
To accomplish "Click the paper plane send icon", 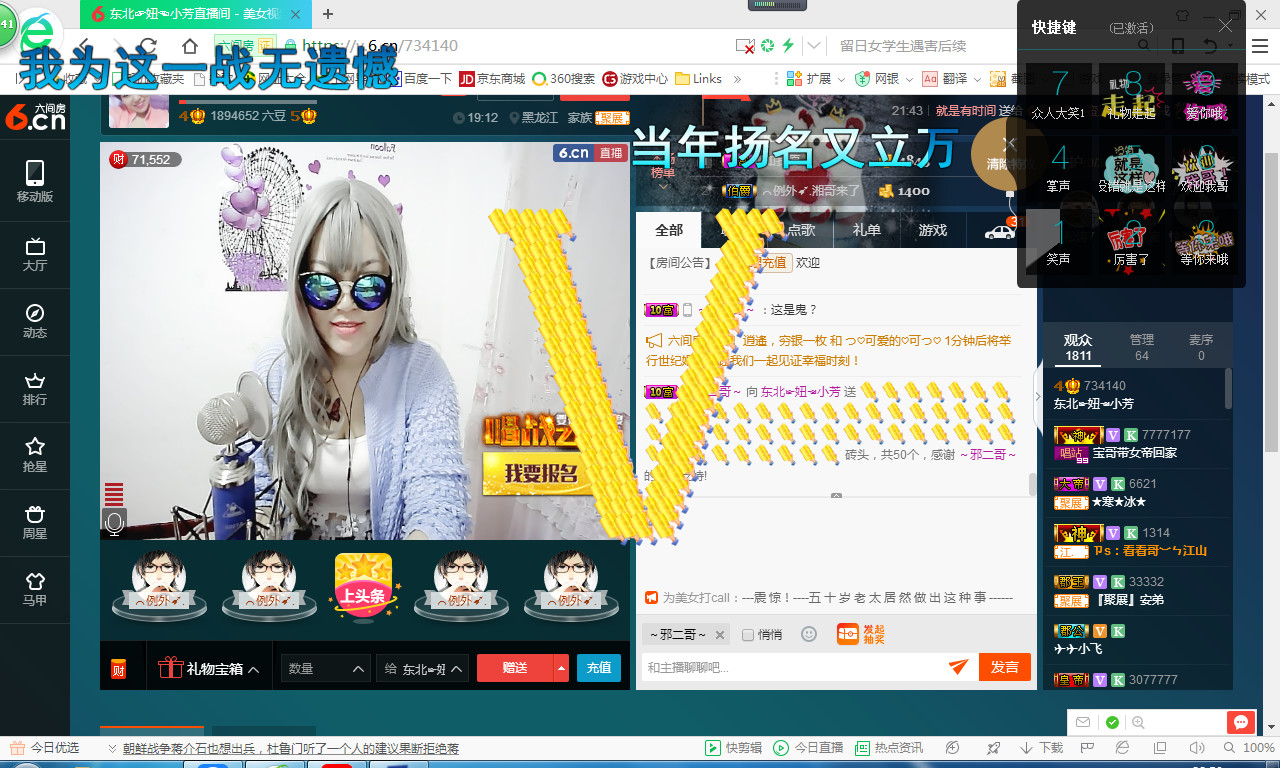I will (959, 666).
